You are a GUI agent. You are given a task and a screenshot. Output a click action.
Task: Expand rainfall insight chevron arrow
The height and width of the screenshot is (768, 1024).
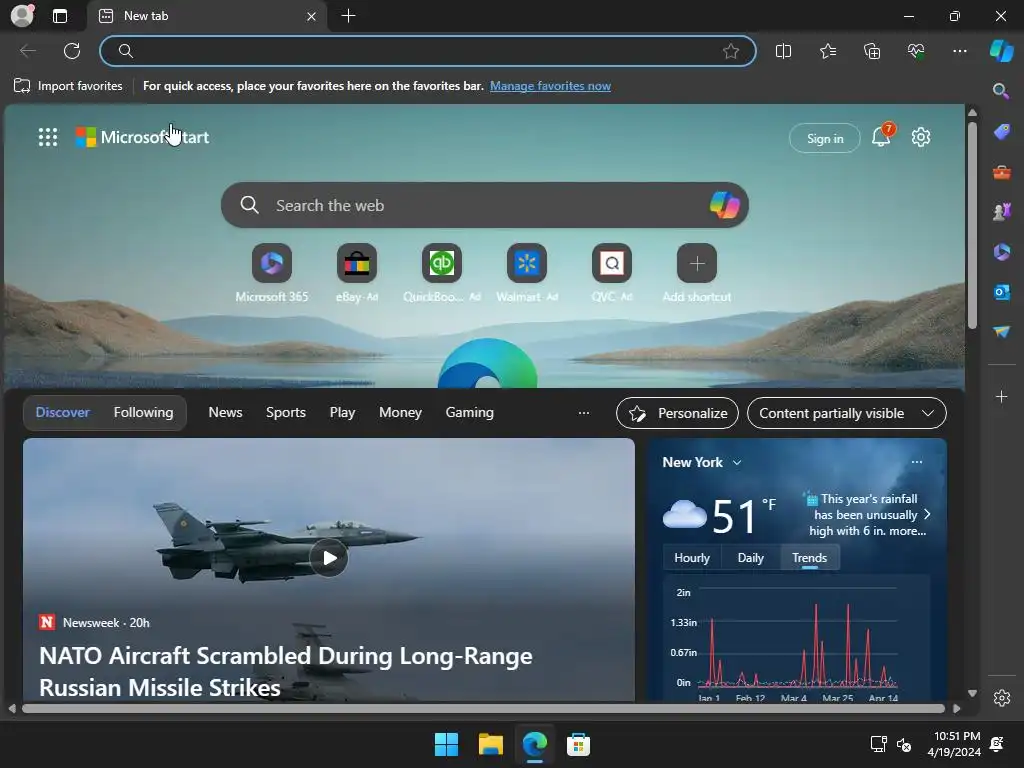[927, 515]
